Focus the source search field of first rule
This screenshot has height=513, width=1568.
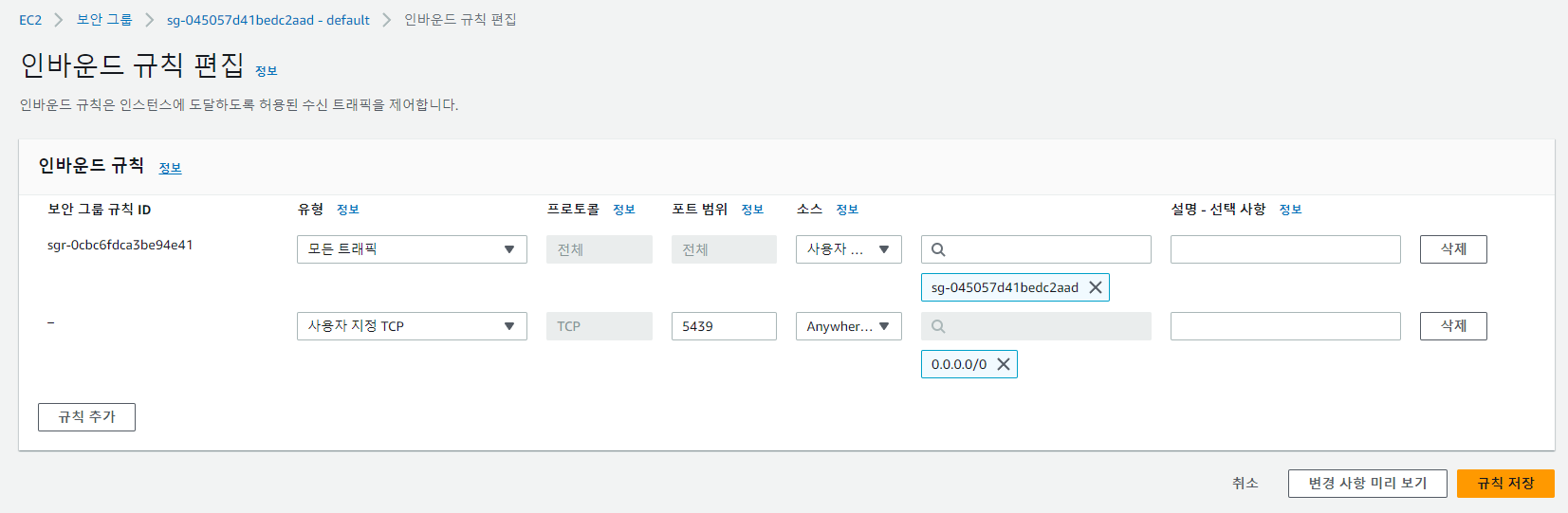(x=1036, y=249)
